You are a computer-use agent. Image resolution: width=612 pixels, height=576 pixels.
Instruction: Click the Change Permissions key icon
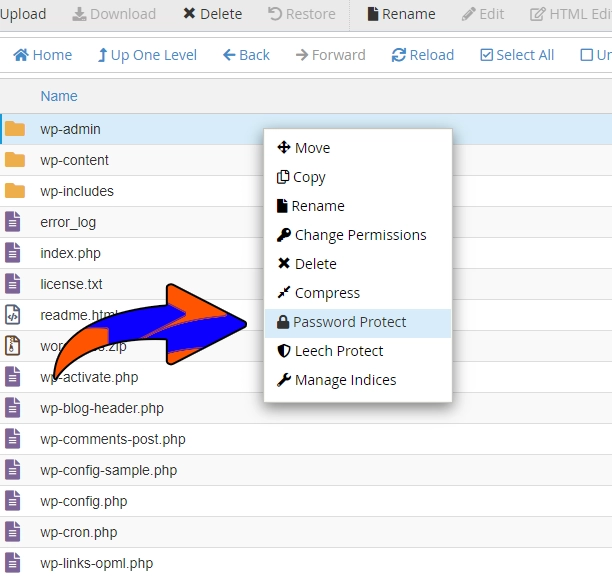(x=284, y=235)
